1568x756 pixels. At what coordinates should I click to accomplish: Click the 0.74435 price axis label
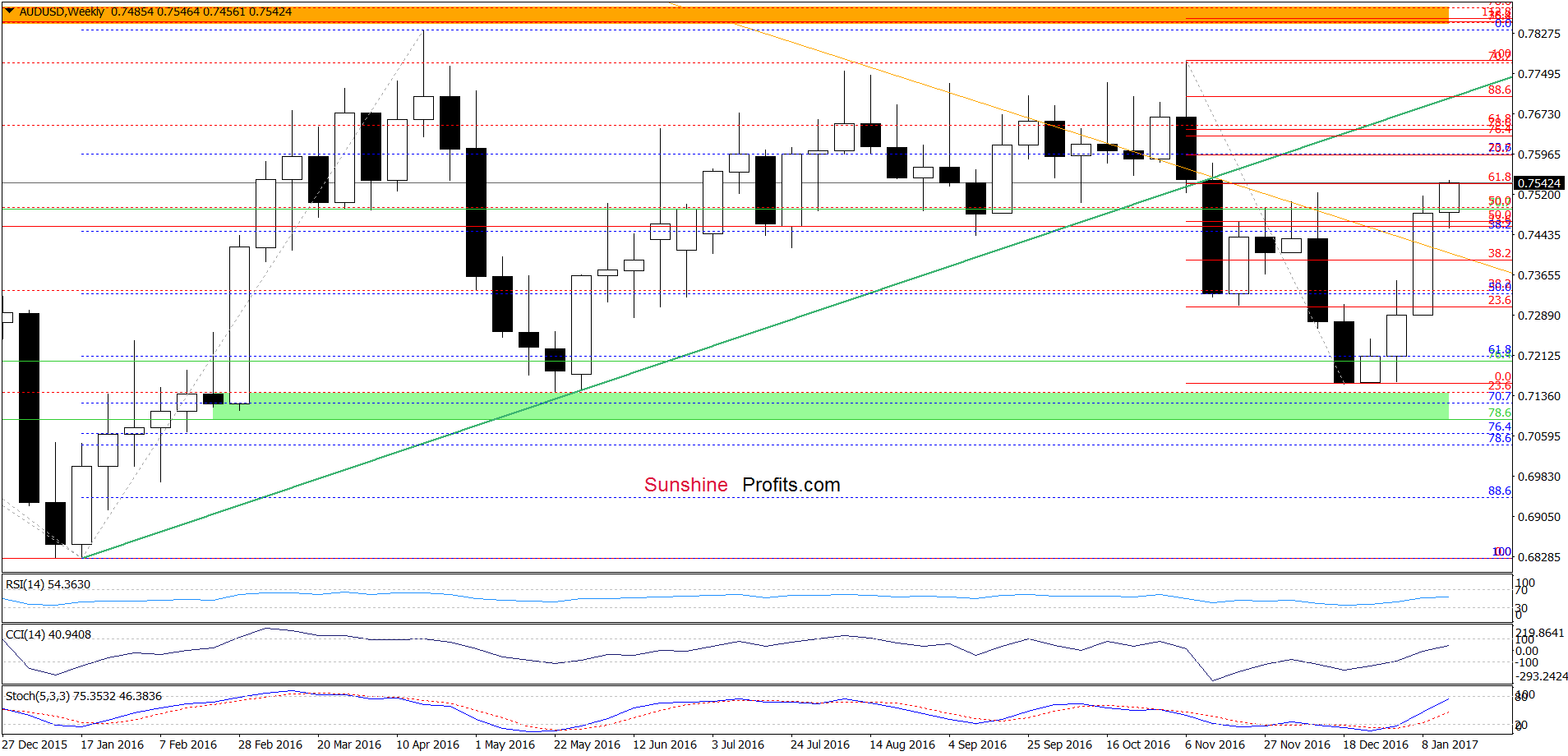click(1538, 235)
